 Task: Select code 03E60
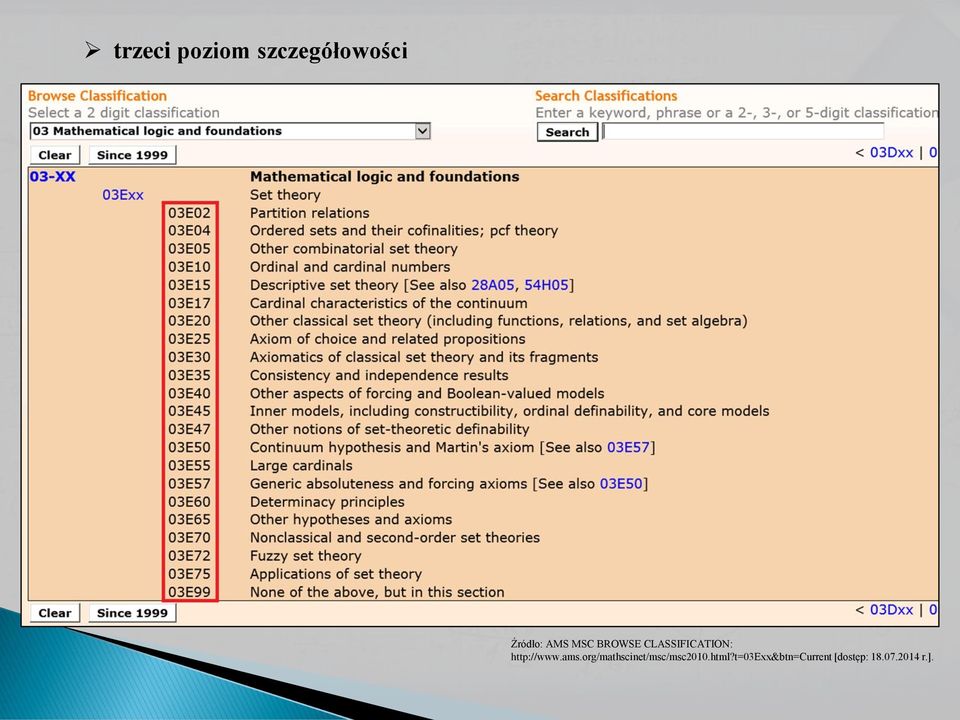click(x=189, y=501)
